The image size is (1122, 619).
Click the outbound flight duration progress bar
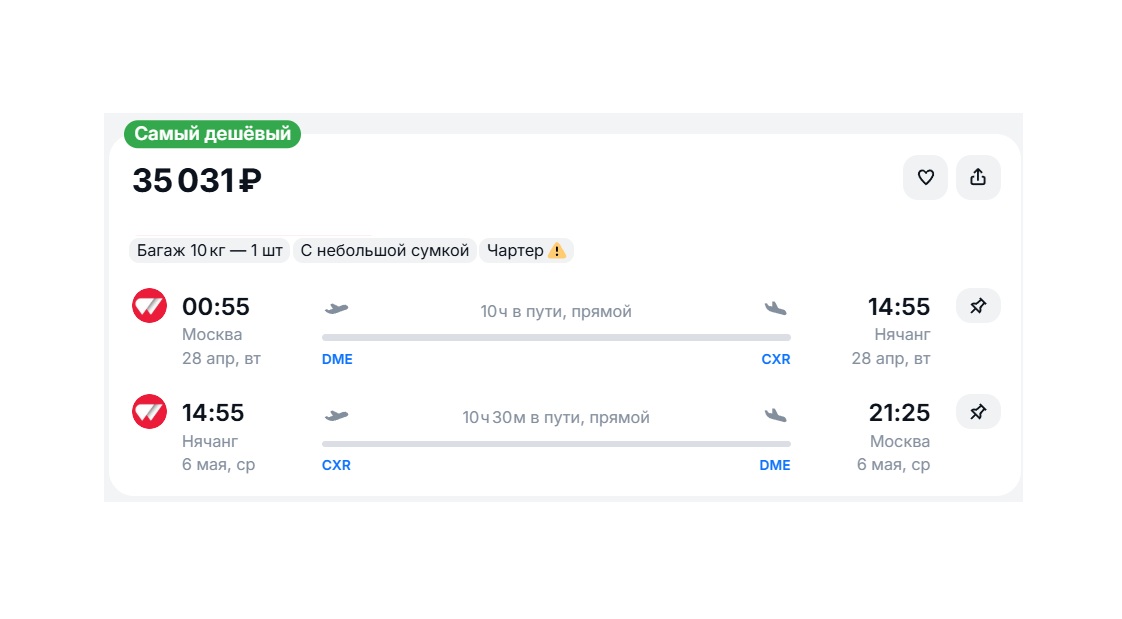point(556,338)
